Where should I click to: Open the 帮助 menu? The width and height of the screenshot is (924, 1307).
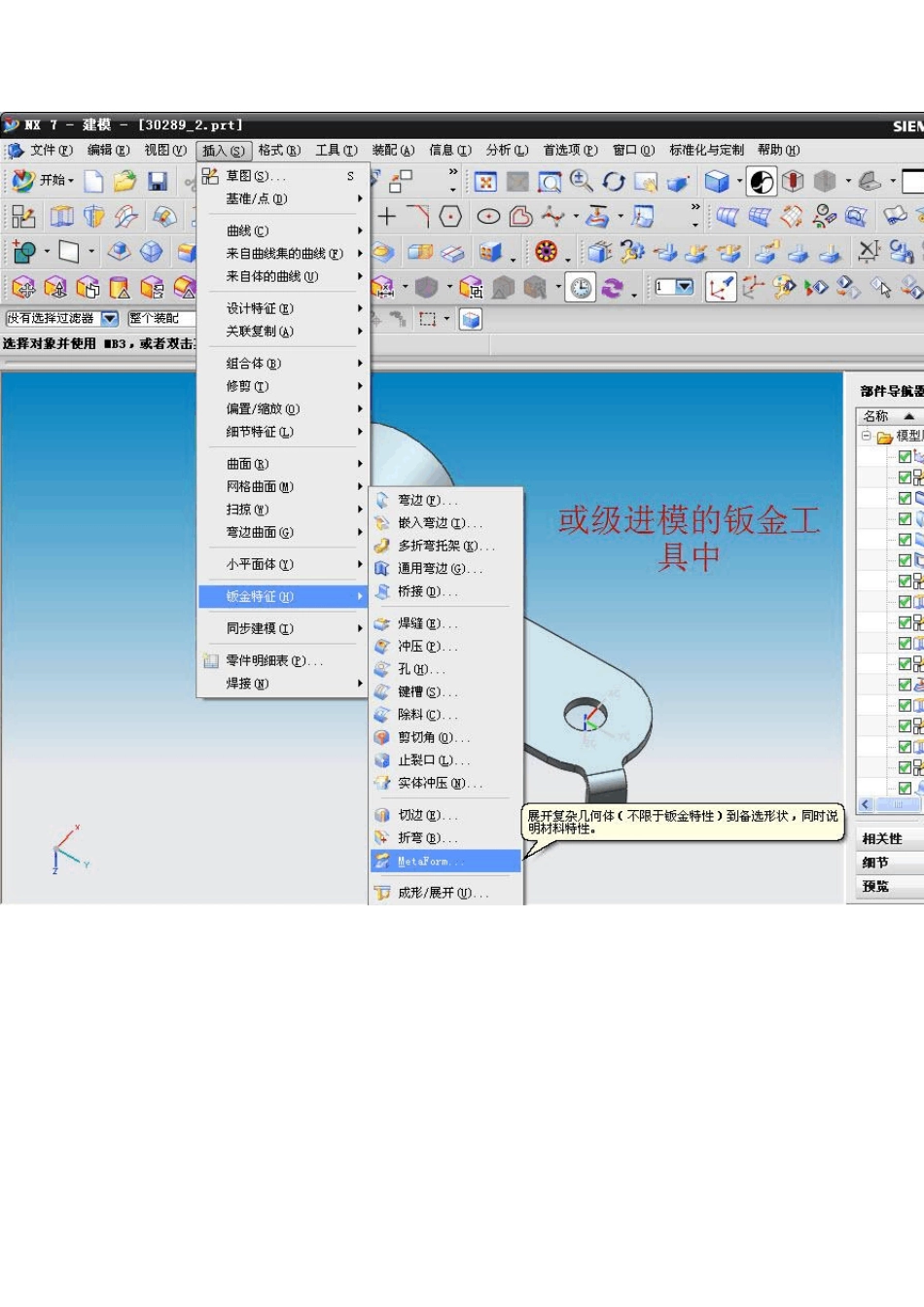pos(778,150)
